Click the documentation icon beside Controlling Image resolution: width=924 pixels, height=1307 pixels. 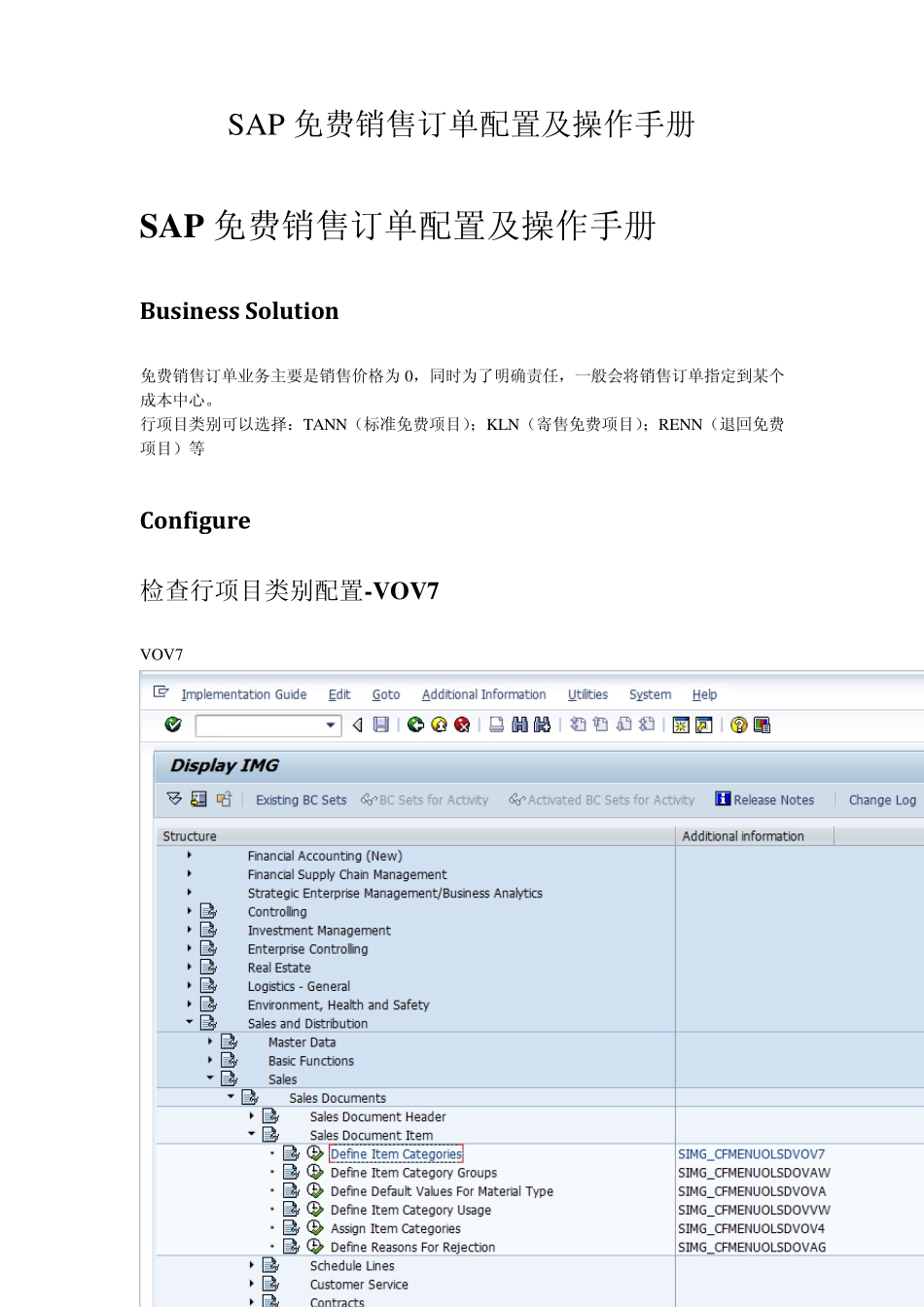(x=208, y=911)
